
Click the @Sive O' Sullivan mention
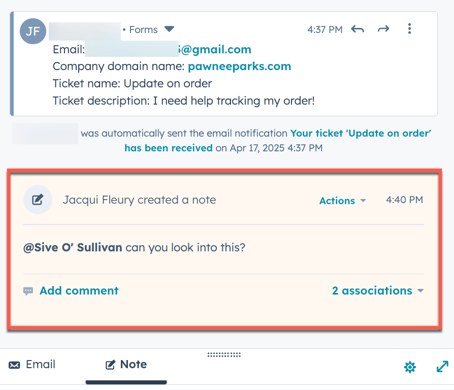pos(72,248)
